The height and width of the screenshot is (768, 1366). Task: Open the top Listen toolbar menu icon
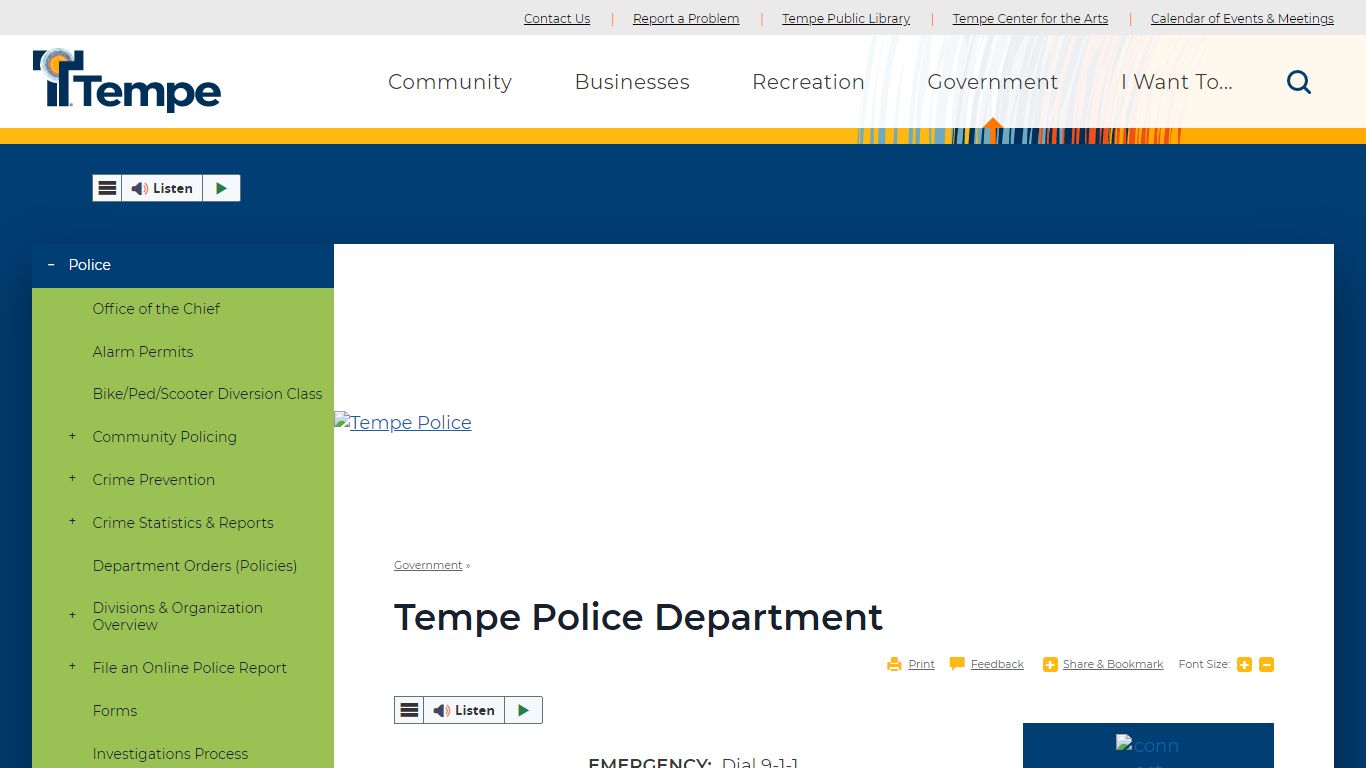(x=107, y=188)
